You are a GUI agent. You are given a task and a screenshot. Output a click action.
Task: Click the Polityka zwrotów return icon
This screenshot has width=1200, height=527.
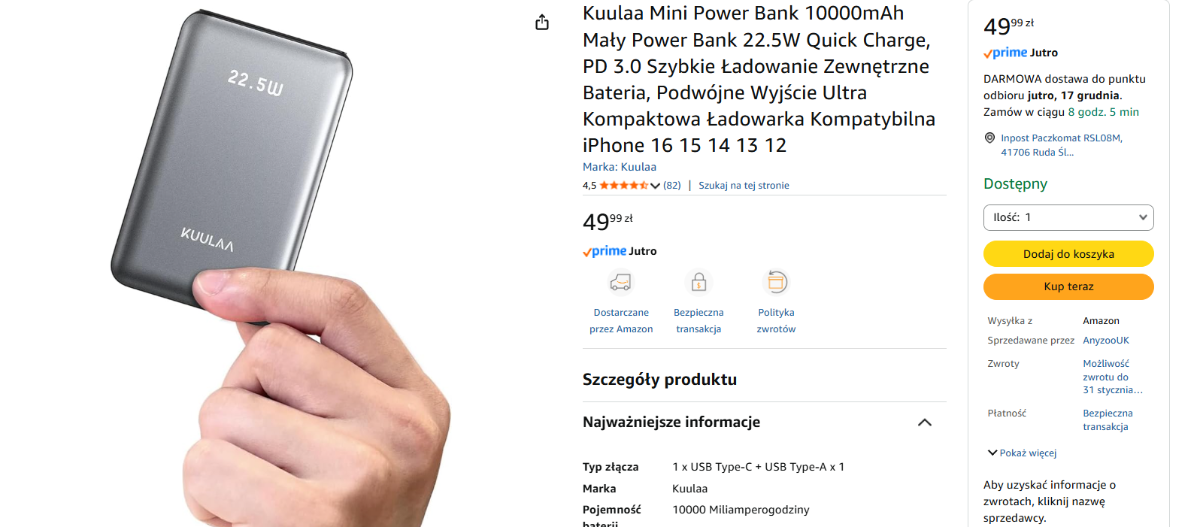776,282
